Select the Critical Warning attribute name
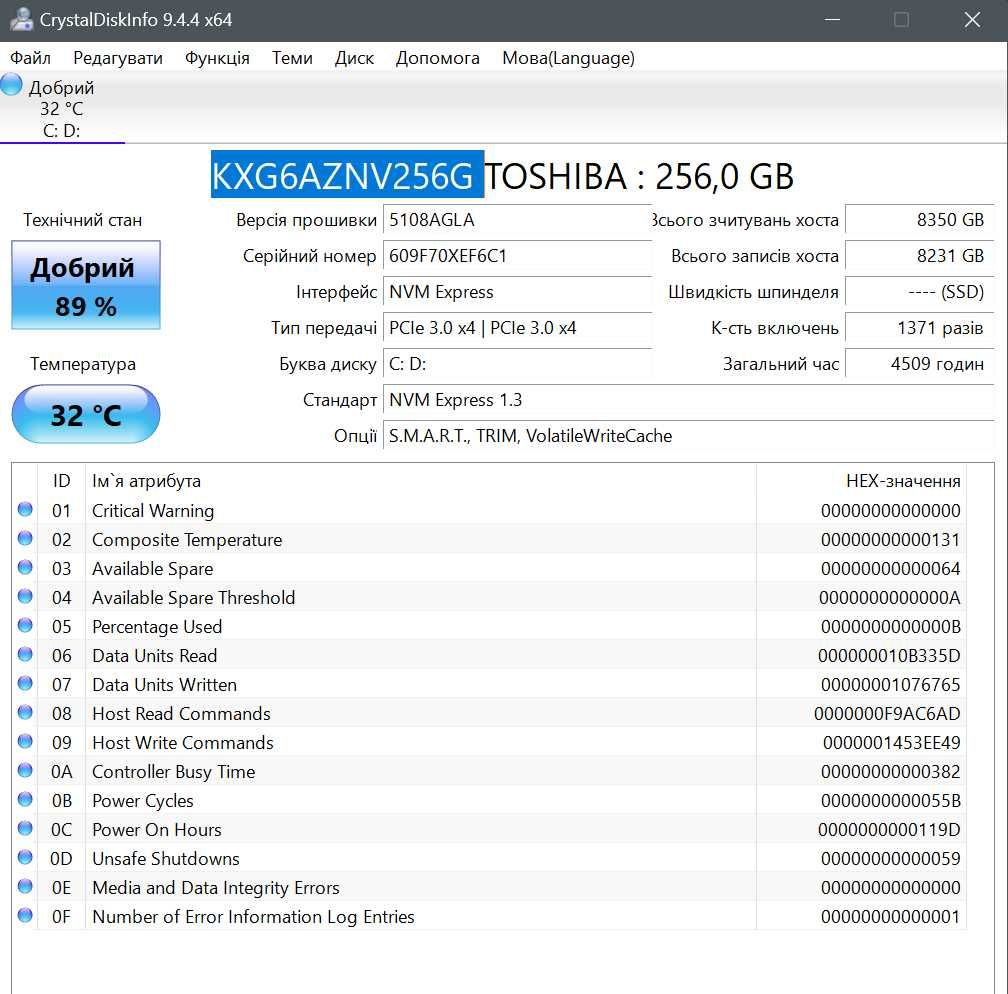 153,511
